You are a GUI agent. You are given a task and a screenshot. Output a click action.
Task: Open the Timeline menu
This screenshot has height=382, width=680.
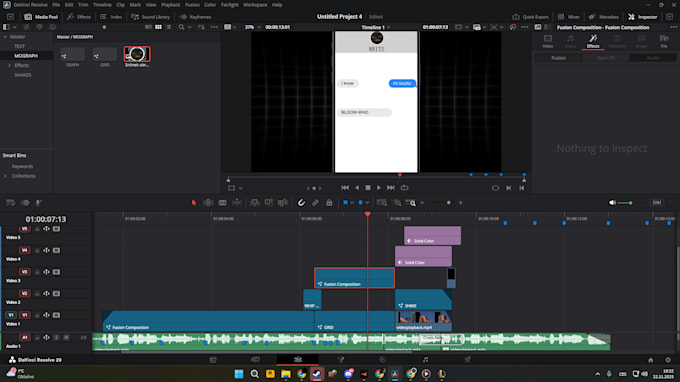tap(102, 5)
